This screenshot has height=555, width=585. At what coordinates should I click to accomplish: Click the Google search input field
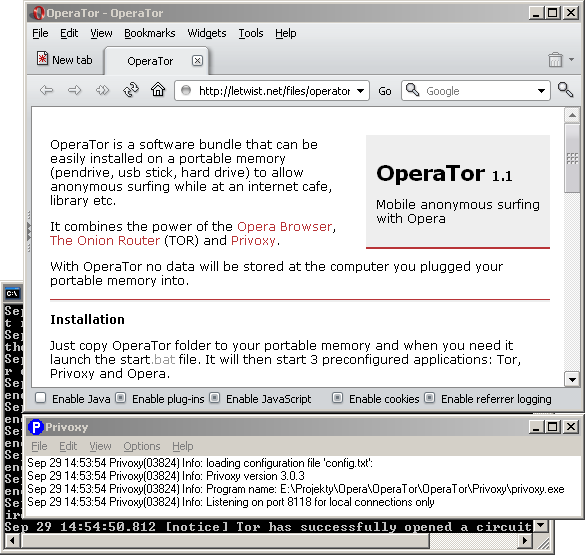pos(475,91)
